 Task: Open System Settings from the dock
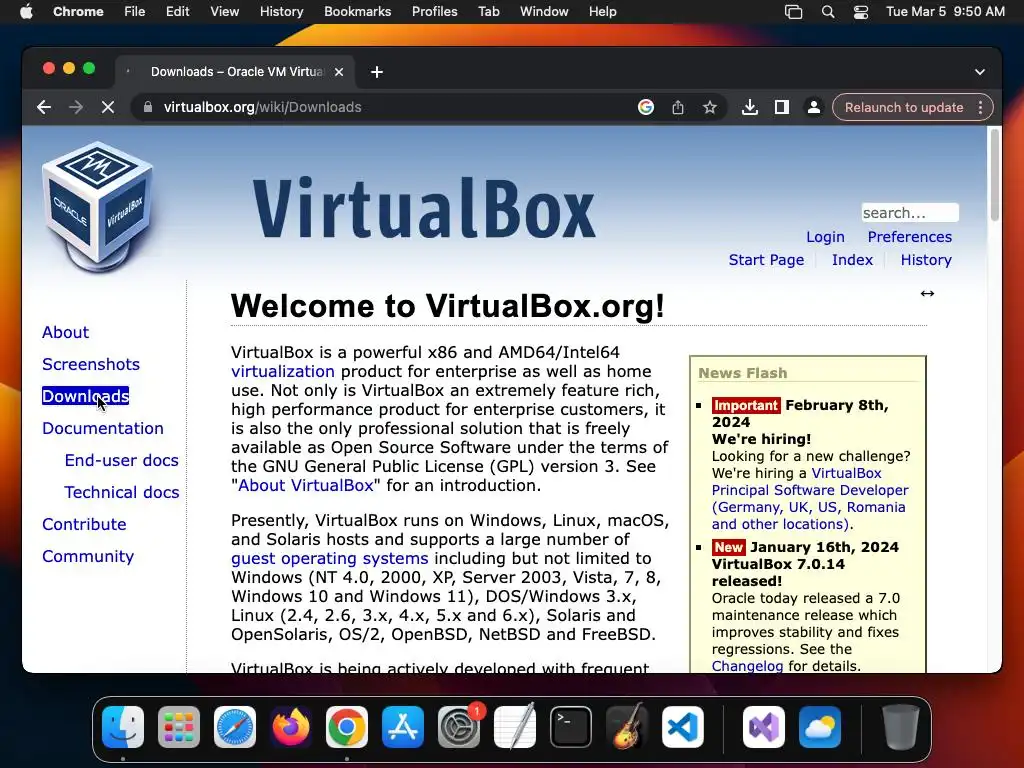coord(459,726)
